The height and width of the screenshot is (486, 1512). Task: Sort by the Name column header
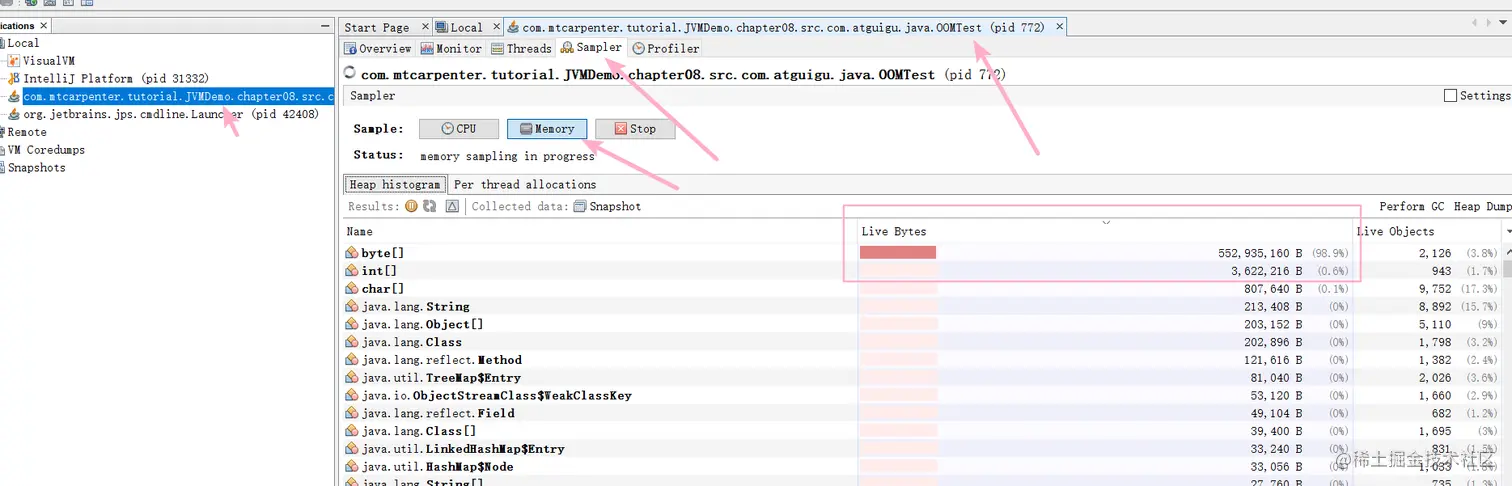point(599,231)
